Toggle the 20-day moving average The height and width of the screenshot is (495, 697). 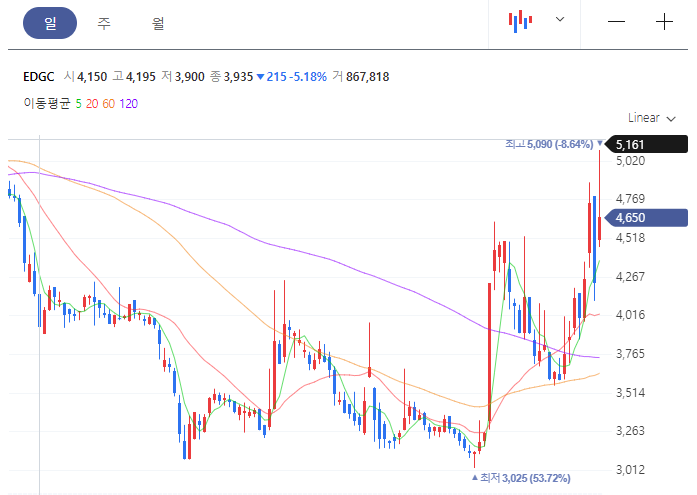pyautogui.click(x=92, y=104)
